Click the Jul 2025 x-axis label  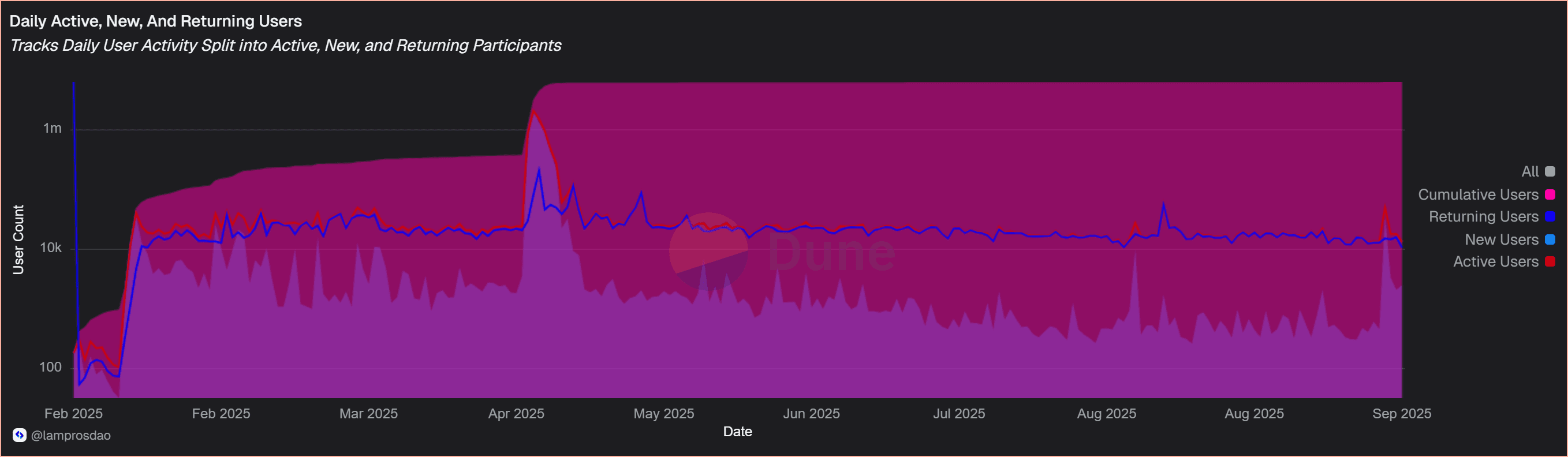pyautogui.click(x=959, y=414)
